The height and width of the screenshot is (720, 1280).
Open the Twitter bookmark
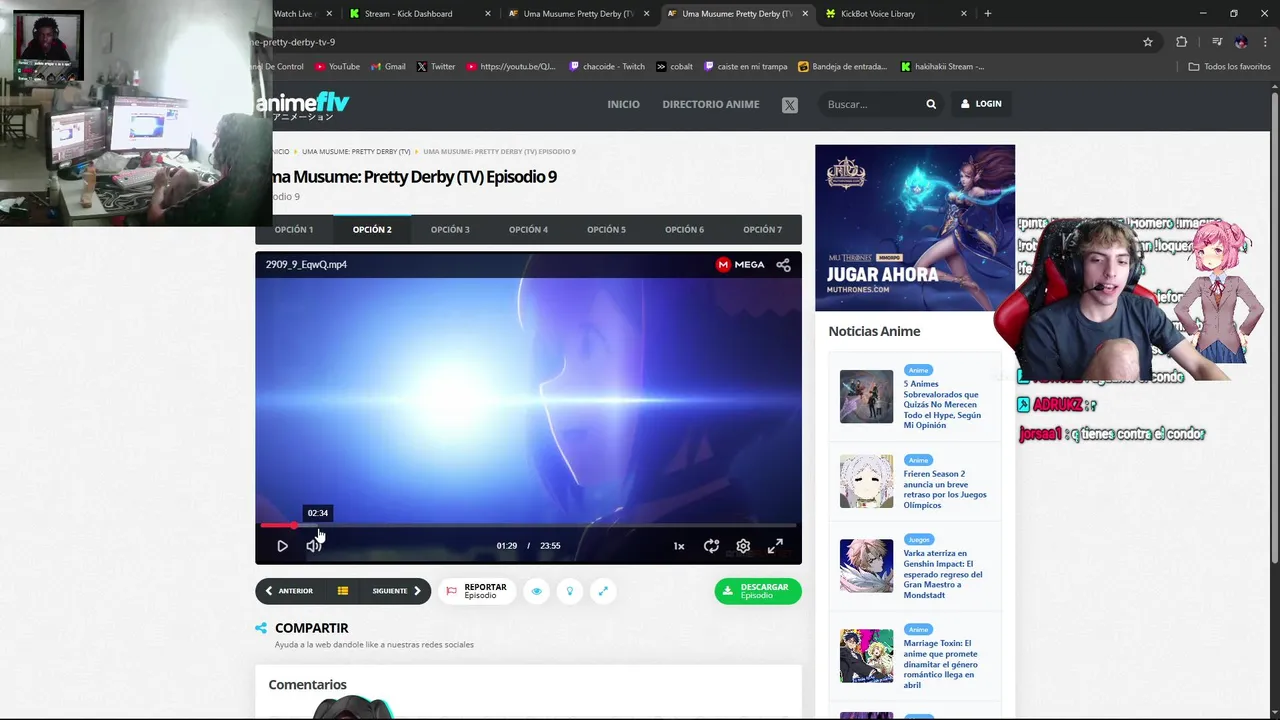click(x=435, y=67)
